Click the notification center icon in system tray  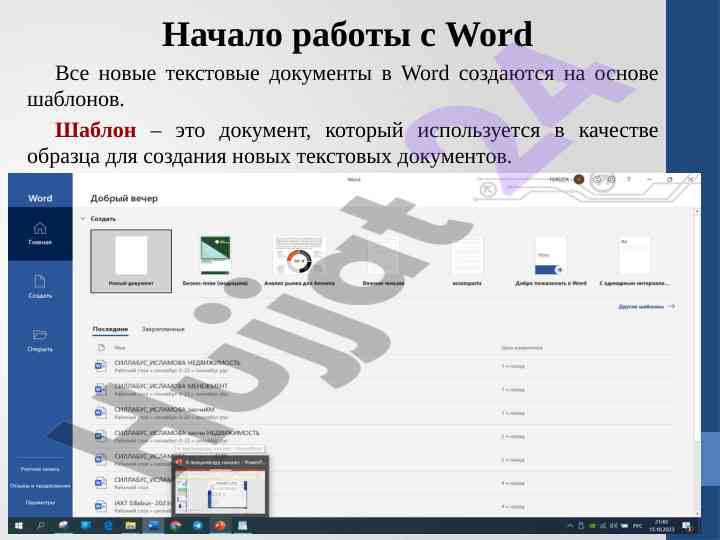pyautogui.click(x=687, y=526)
